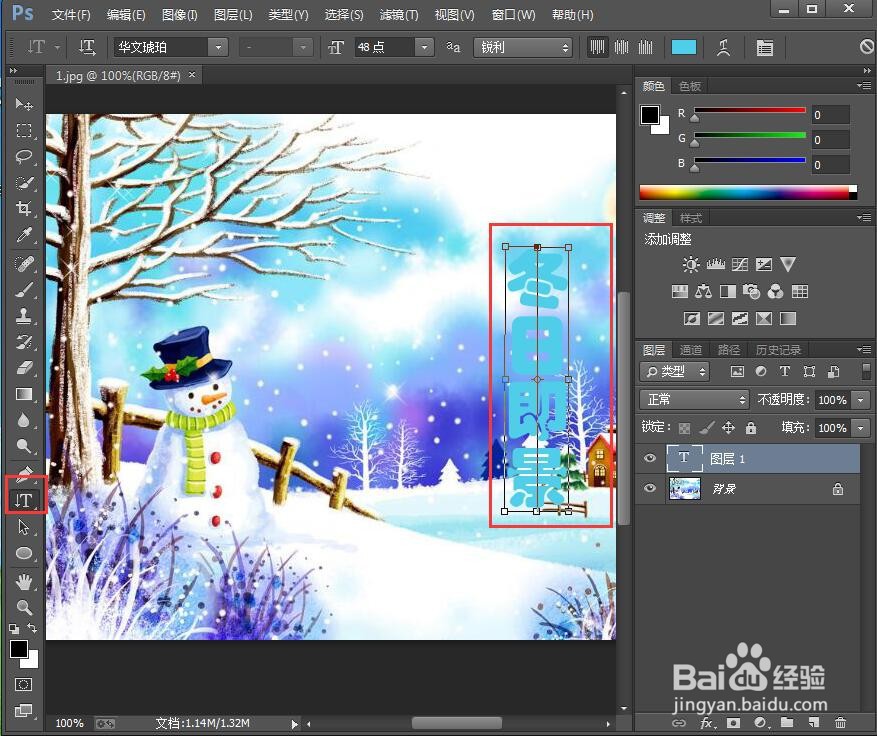Select the Eraser tool
Image resolution: width=877 pixels, height=736 pixels.
tap(23, 368)
